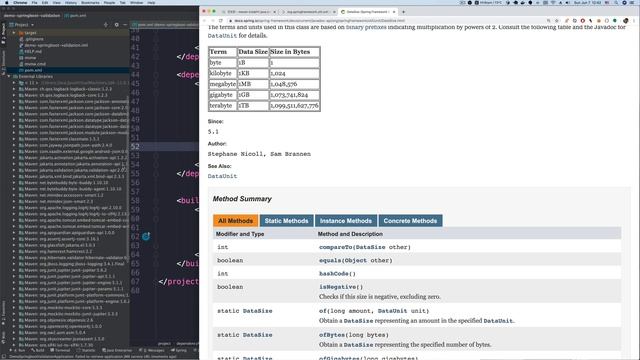Open a new Chrome tab with plus
This screenshot has height=360, width=640.
coord(403,12)
